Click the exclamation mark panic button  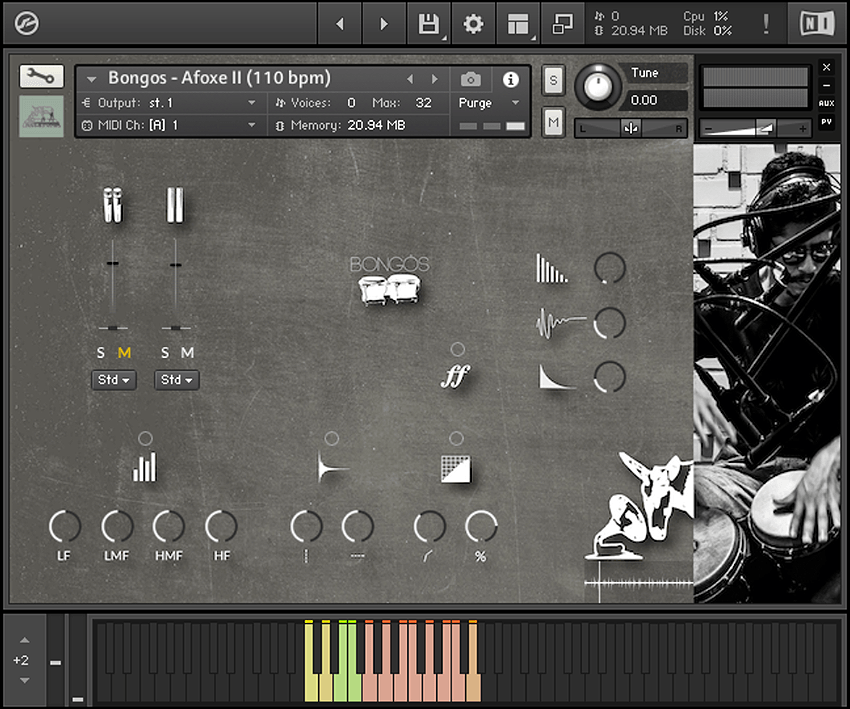[765, 24]
